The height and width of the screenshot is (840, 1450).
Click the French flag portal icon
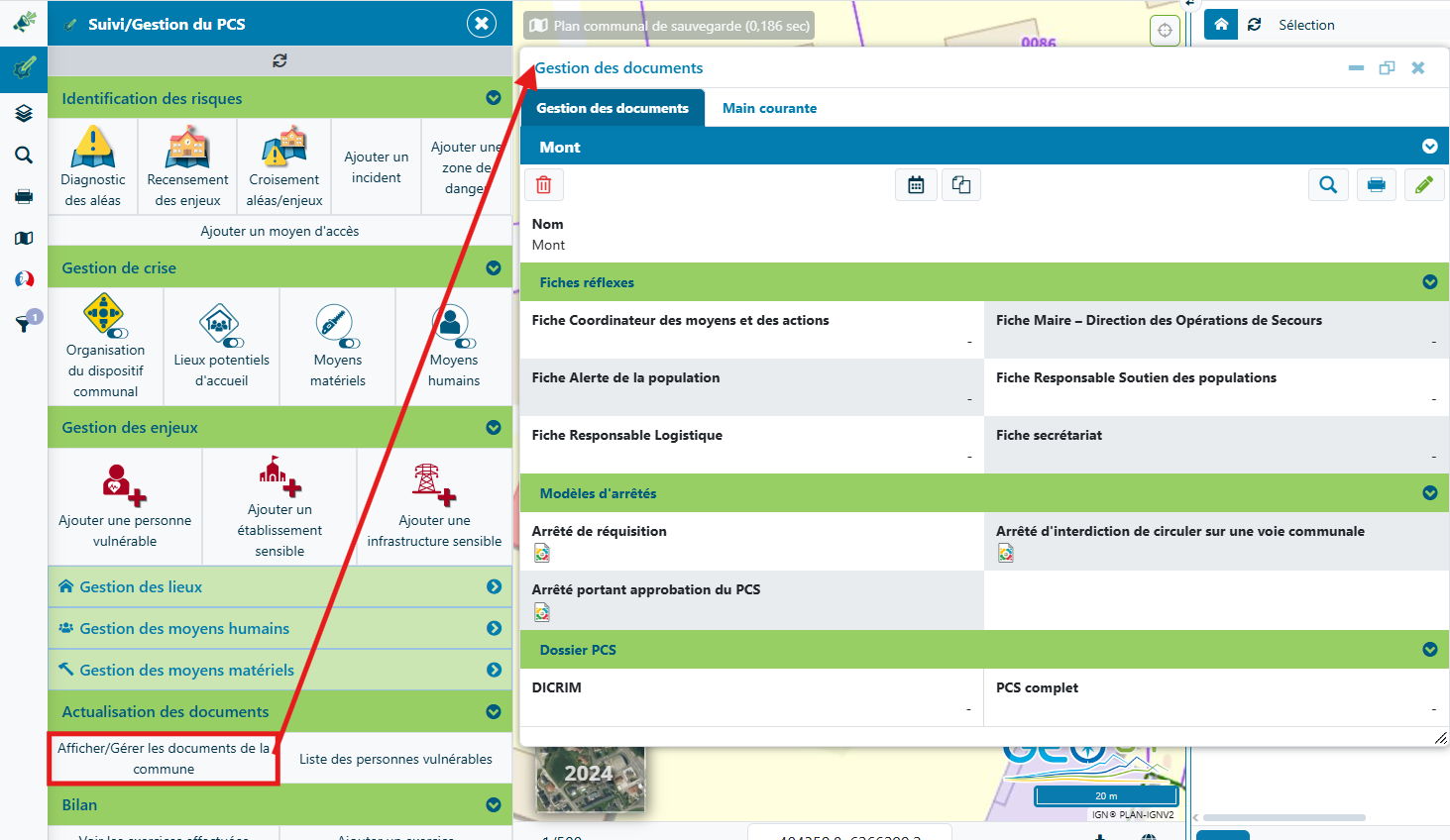pos(24,279)
